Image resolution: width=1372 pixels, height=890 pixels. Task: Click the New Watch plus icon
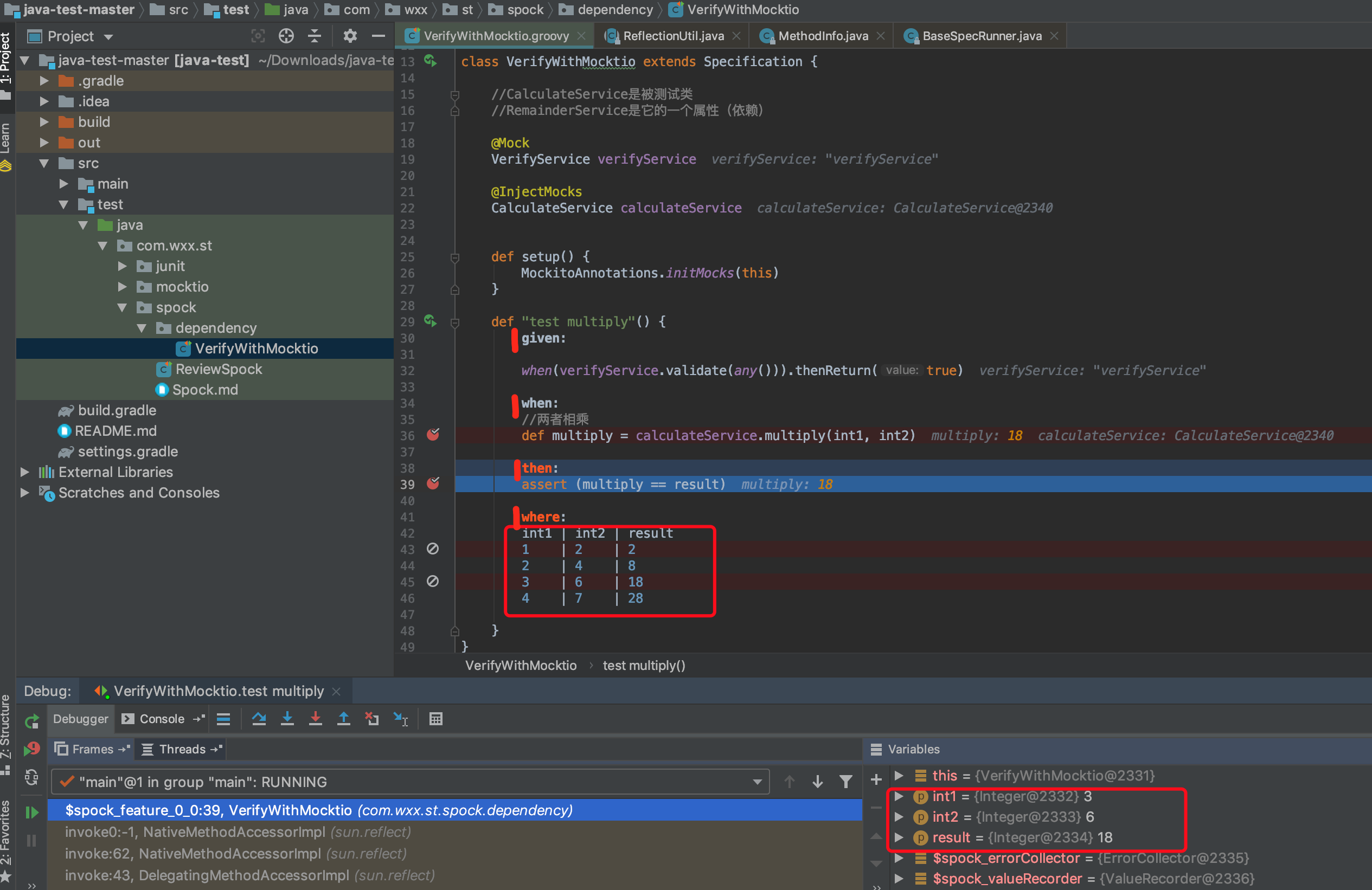click(876, 779)
